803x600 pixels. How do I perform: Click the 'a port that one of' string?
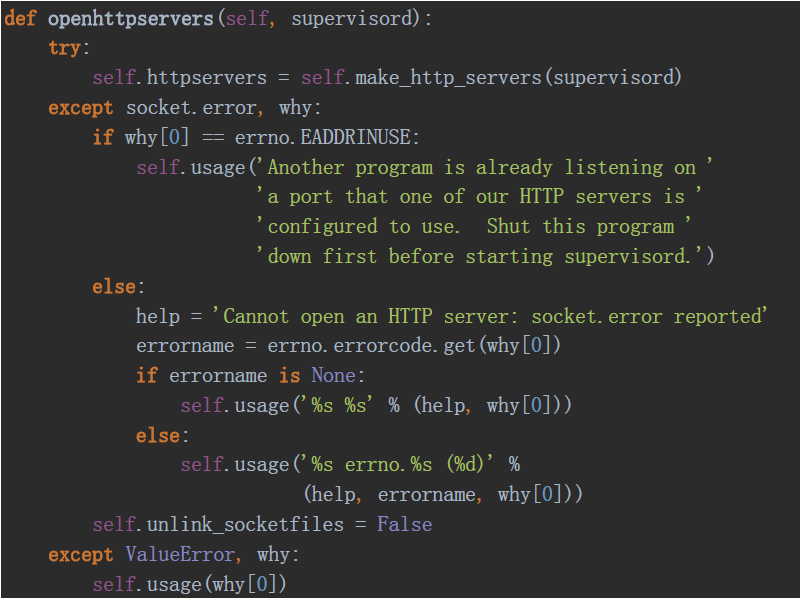coord(479,197)
